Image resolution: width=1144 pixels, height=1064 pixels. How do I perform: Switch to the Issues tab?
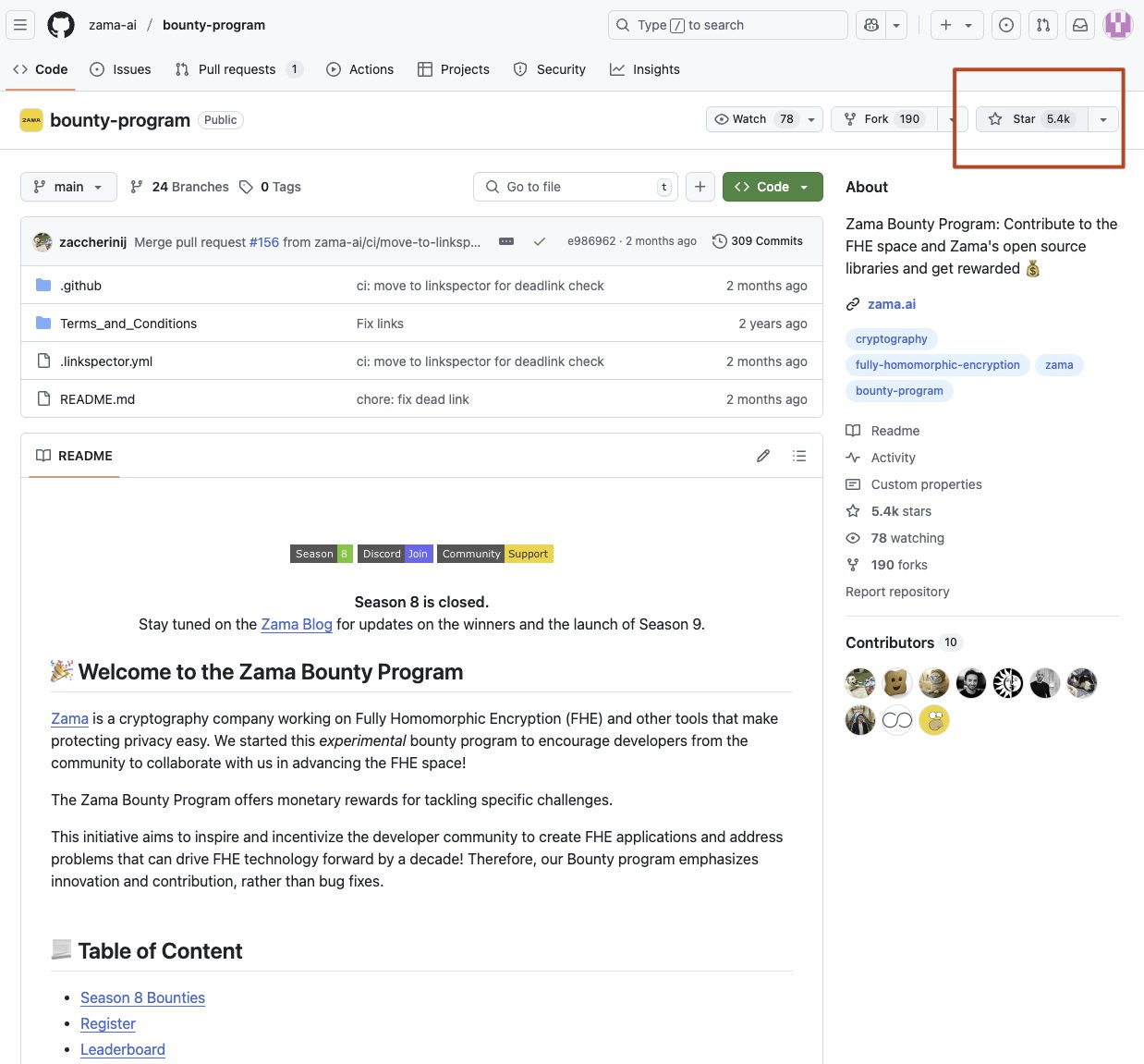coord(121,69)
